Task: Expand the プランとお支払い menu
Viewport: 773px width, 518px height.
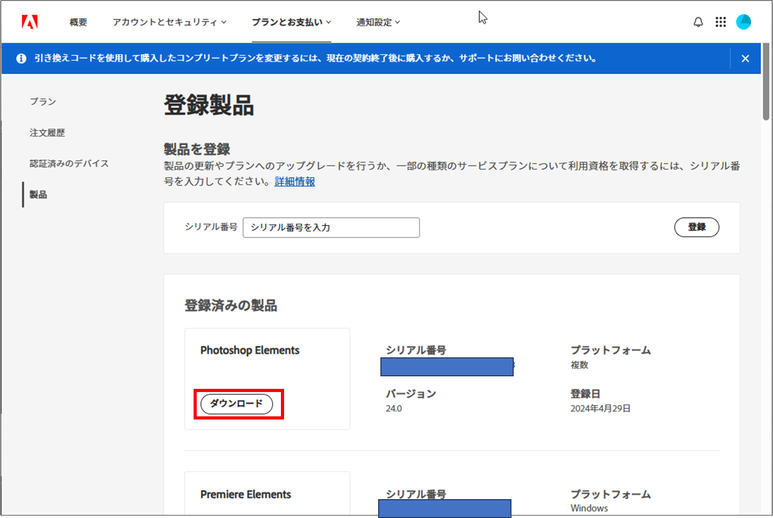Action: (291, 22)
